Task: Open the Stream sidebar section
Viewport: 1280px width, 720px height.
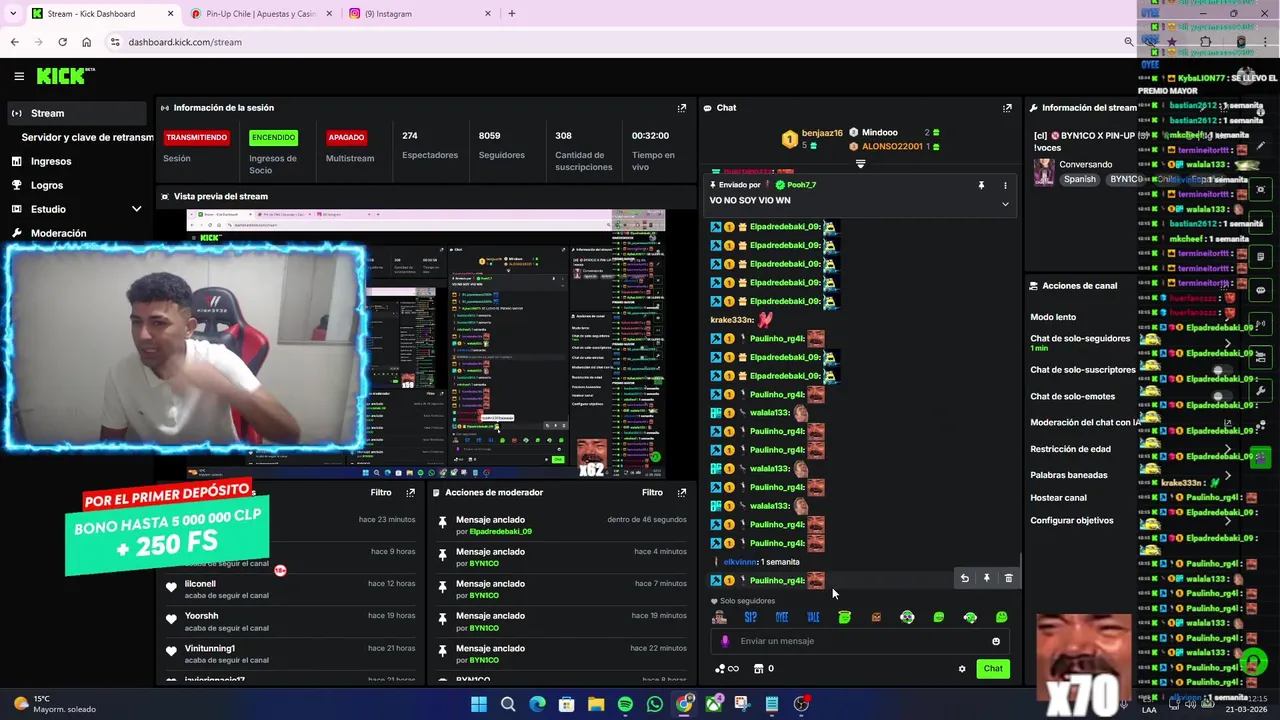Action: tap(78, 113)
